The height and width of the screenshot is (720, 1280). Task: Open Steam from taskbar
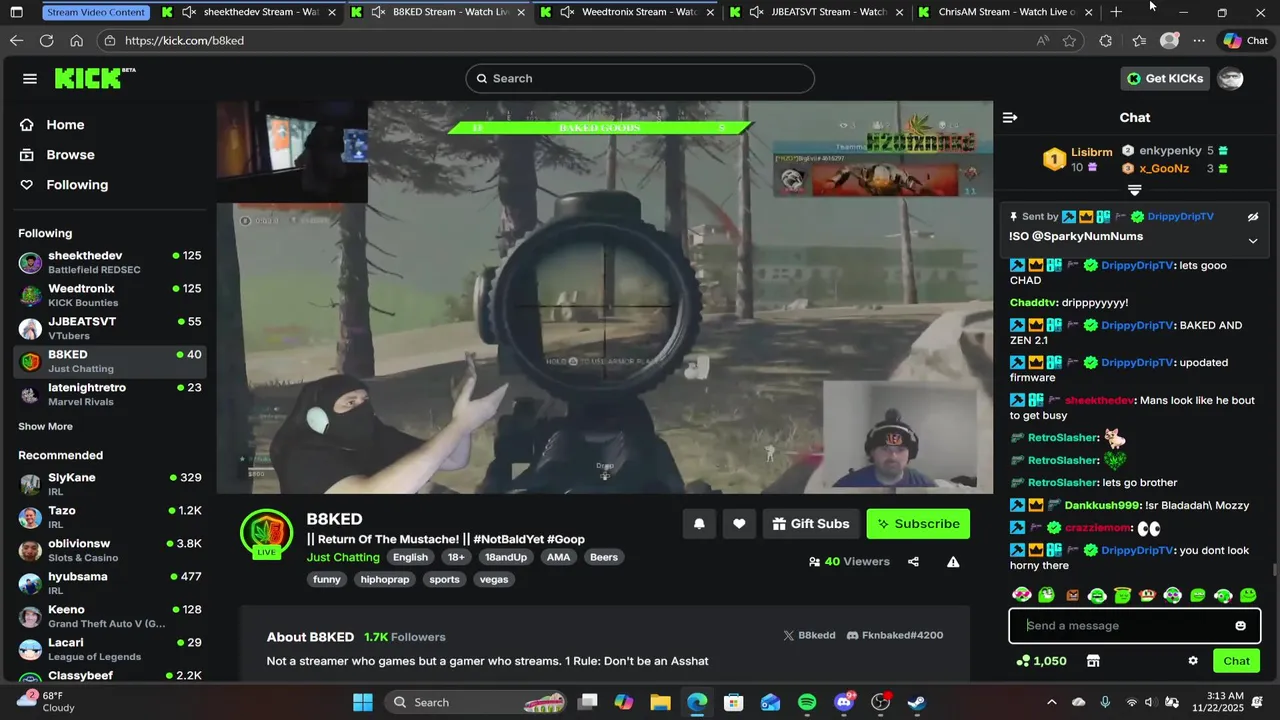click(x=917, y=702)
